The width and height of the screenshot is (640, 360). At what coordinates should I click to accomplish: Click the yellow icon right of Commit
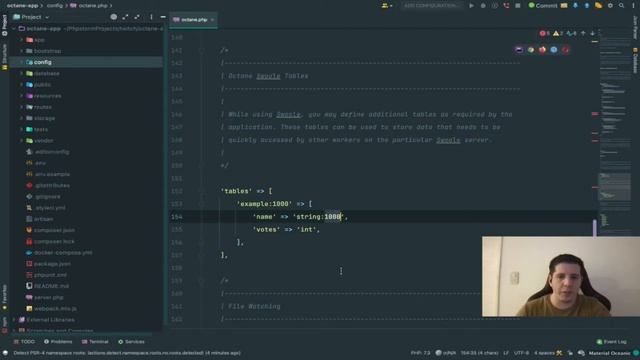[x=564, y=6]
